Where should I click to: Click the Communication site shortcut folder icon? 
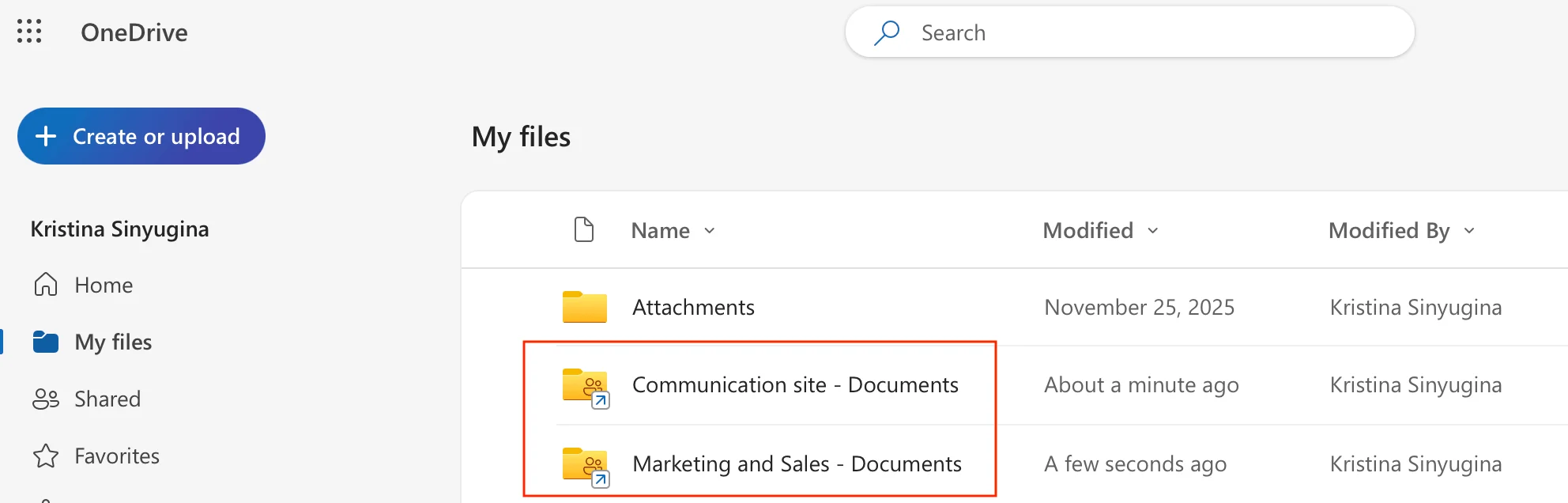[586, 388]
